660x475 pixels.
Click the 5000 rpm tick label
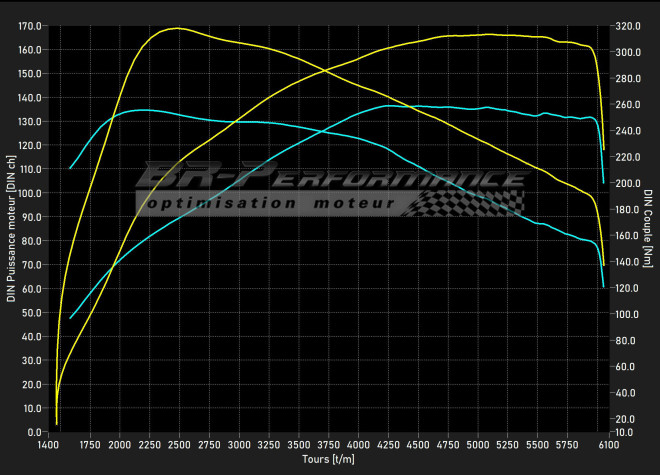(x=478, y=445)
